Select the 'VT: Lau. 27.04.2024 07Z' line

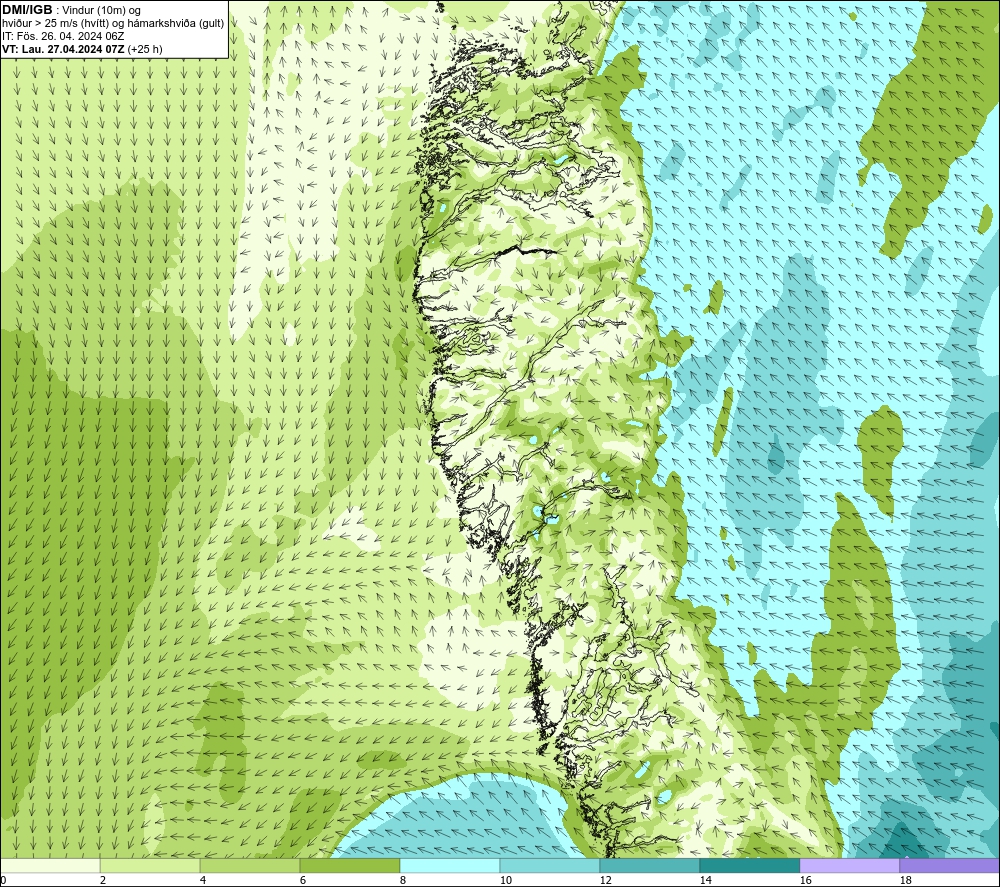[64, 49]
